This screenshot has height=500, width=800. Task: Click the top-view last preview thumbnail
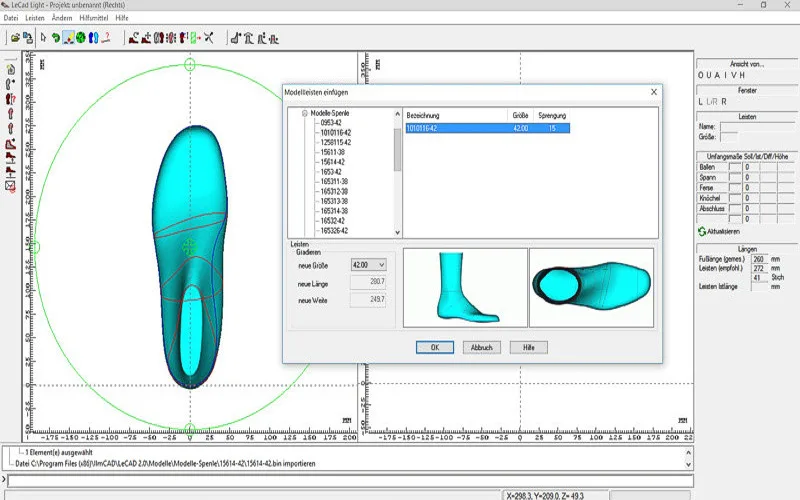[x=591, y=288]
